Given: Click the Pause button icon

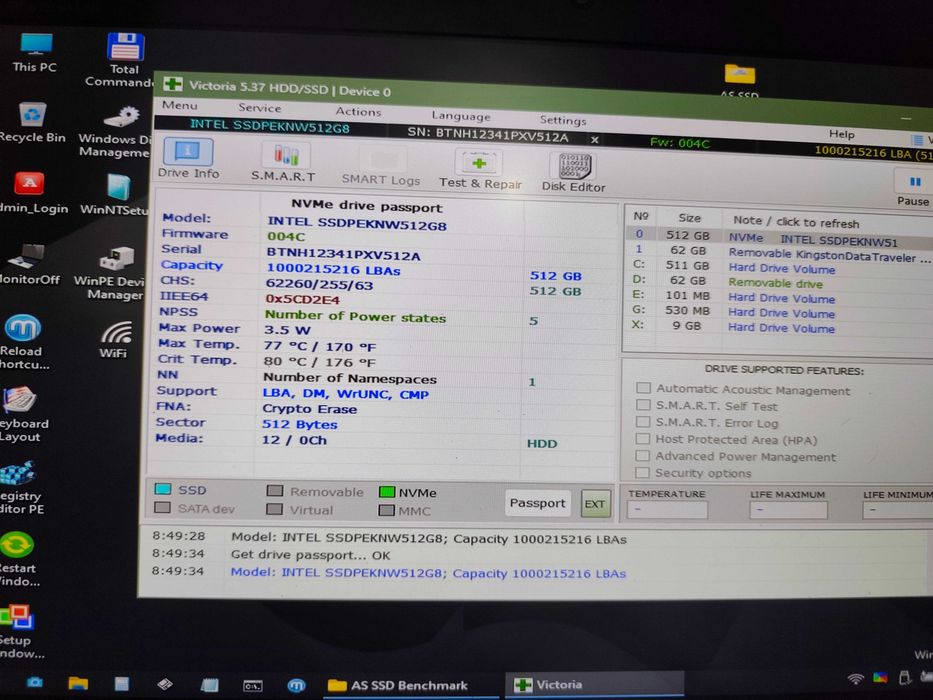Looking at the screenshot, I should [x=915, y=182].
